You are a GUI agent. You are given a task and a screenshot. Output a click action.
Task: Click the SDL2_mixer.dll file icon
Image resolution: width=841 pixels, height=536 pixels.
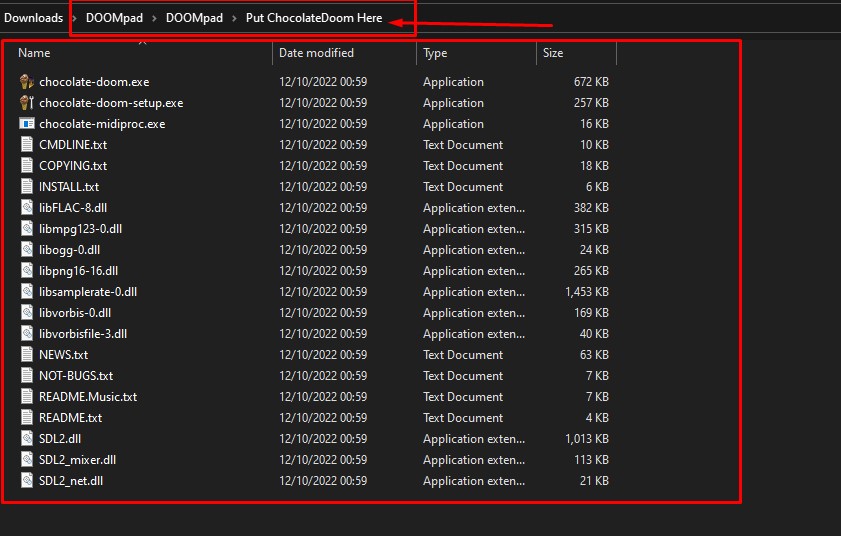point(26,460)
